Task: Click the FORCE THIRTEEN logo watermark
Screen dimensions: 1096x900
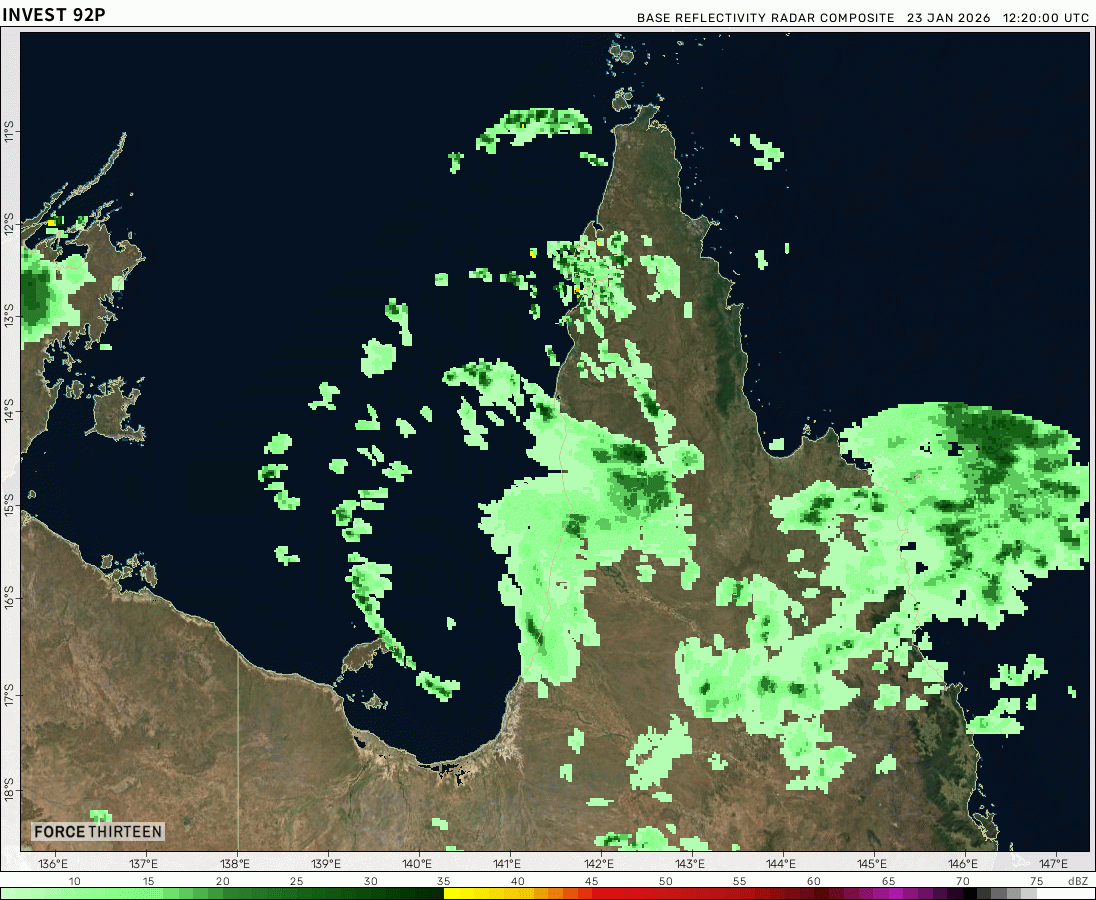Action: 98,832
